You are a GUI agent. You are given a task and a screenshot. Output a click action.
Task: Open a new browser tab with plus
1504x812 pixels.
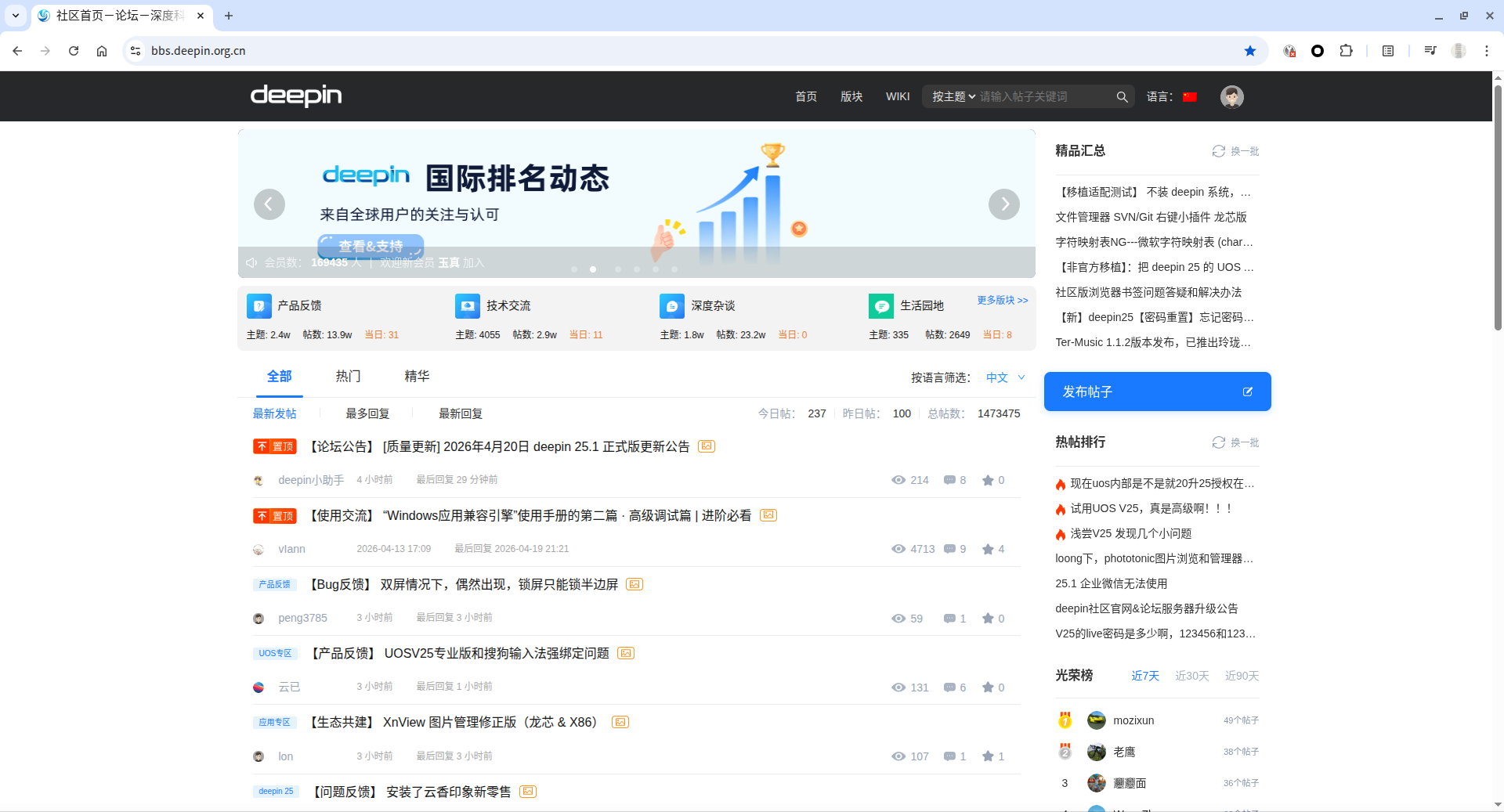click(x=229, y=16)
